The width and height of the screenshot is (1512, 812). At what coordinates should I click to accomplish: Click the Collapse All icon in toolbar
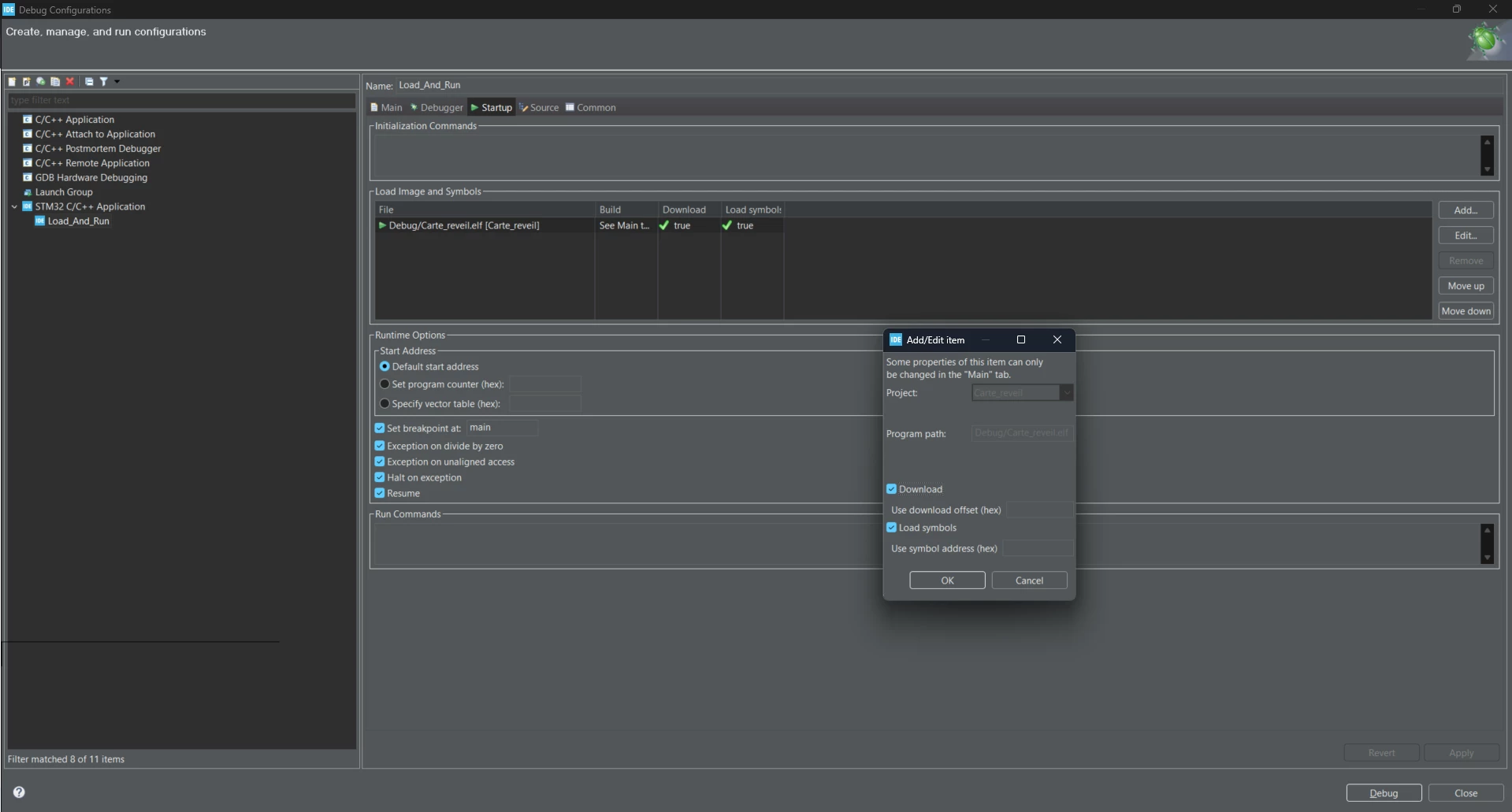(89, 81)
